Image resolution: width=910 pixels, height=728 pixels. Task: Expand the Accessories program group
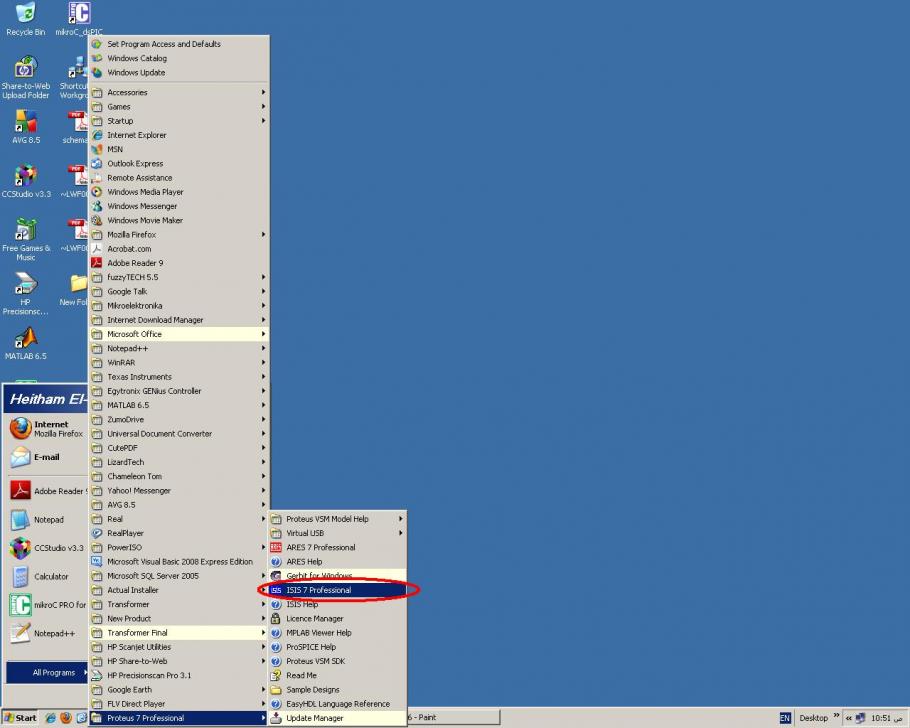point(179,92)
